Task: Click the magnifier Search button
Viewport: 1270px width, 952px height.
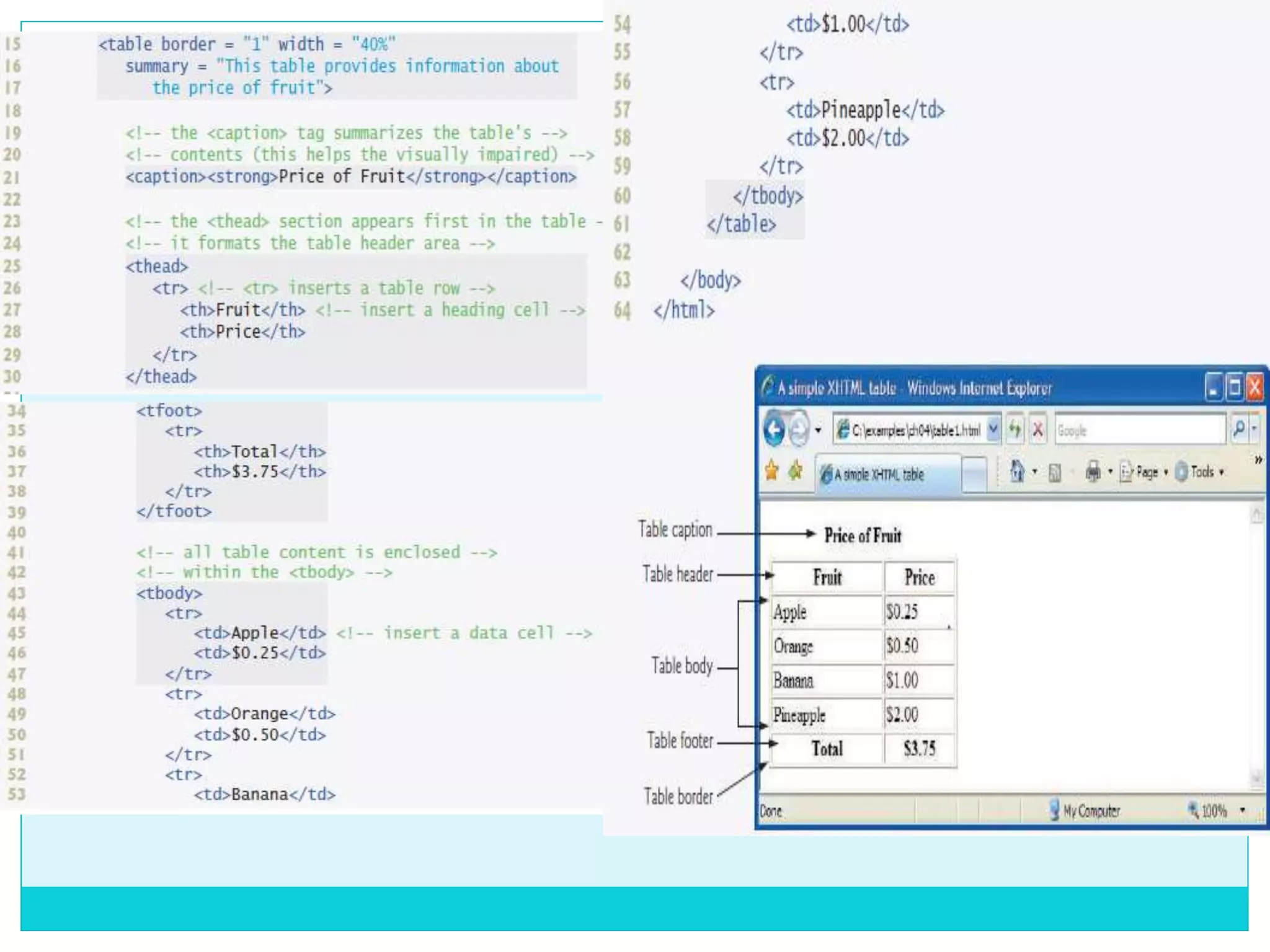Action: point(1238,428)
